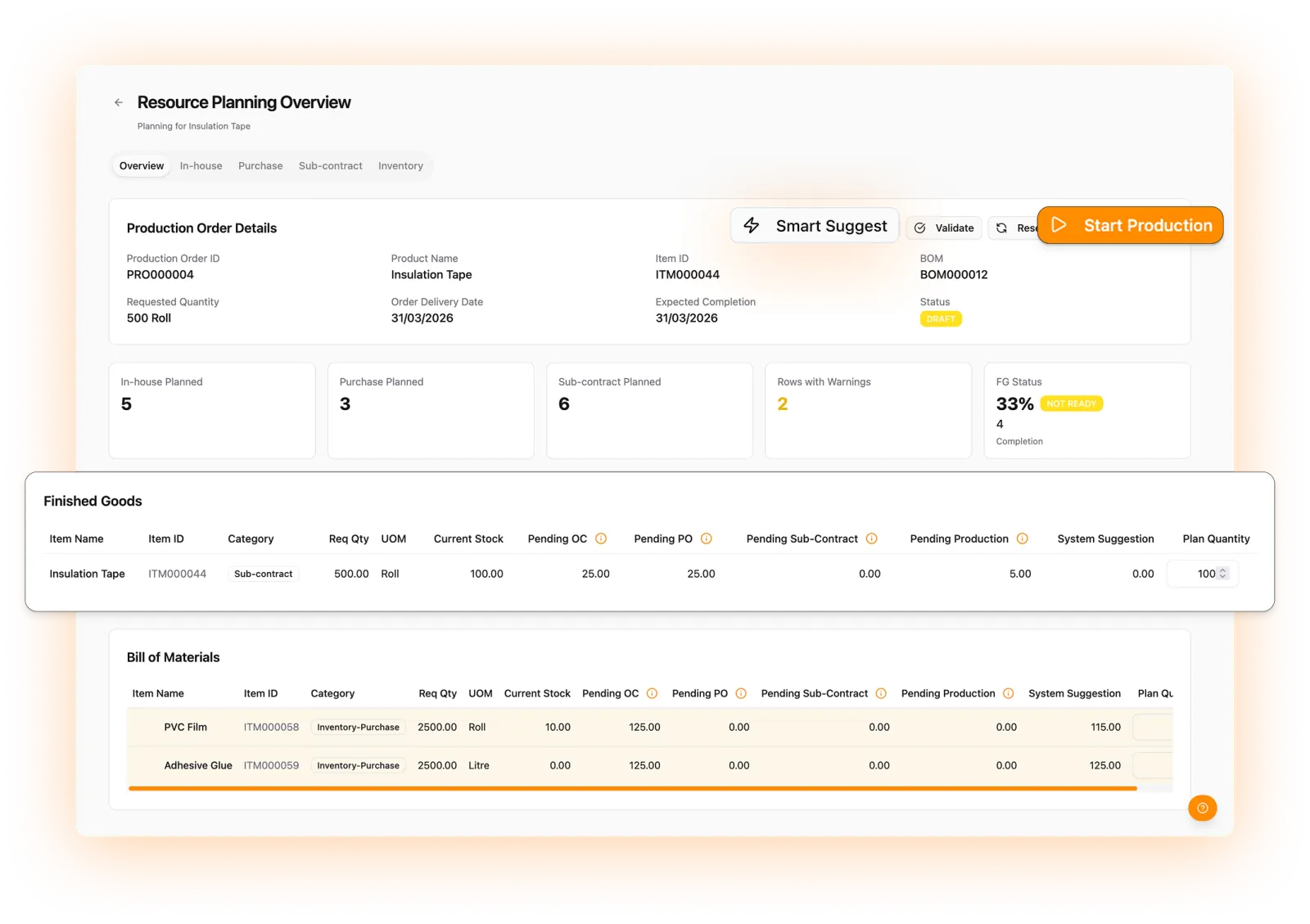Switch to the Overview tab
Screen dimensions: 1310x924
(x=142, y=166)
